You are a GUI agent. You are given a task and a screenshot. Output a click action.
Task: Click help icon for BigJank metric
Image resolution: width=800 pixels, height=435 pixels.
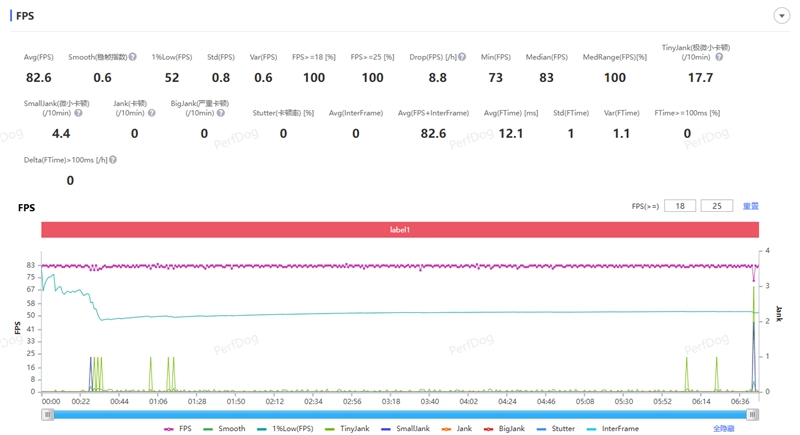(x=220, y=113)
